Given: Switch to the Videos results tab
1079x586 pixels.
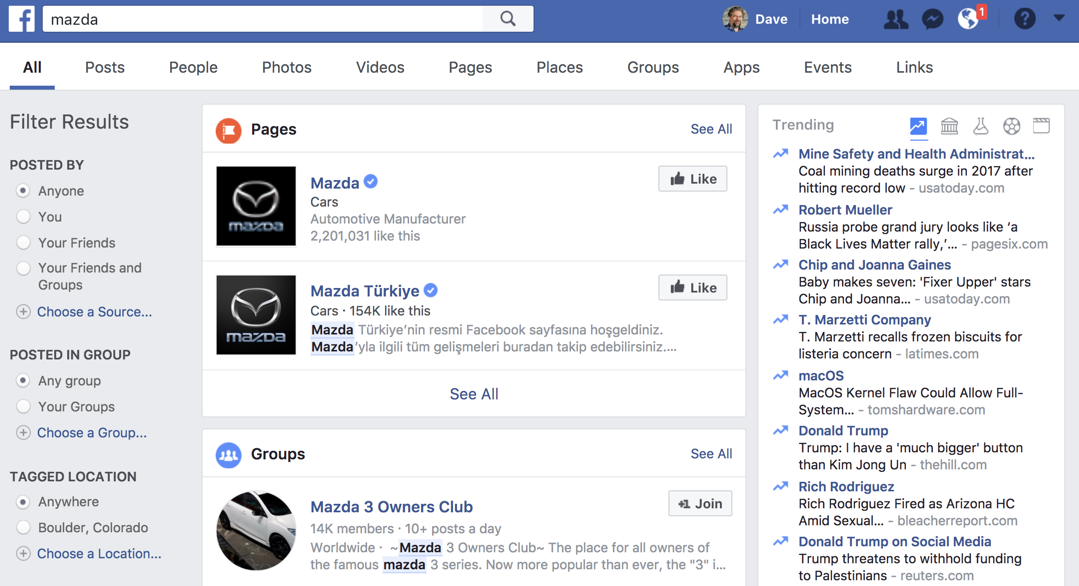Looking at the screenshot, I should (x=379, y=67).
